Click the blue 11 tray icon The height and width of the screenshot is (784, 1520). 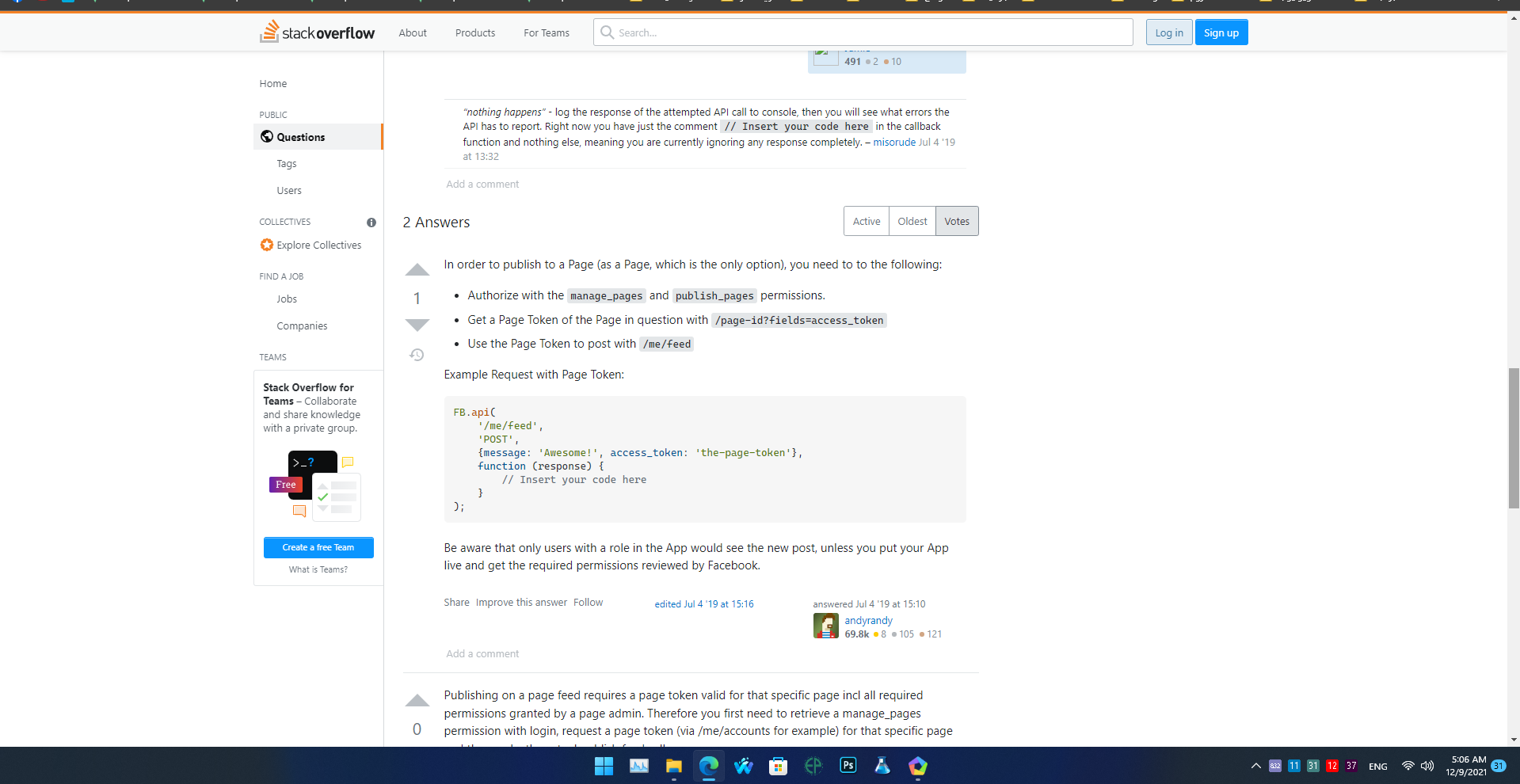tap(1294, 766)
